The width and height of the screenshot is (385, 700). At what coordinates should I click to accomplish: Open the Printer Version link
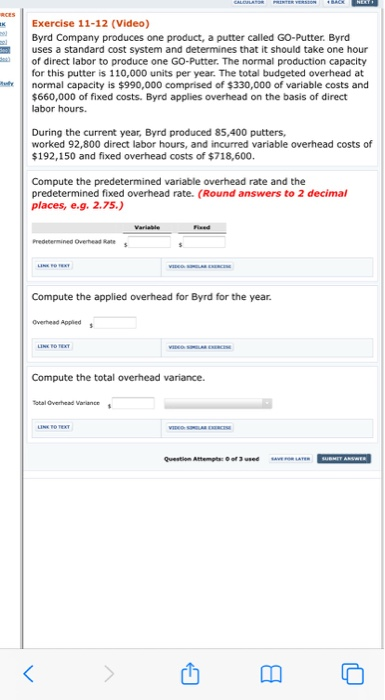[x=295, y=2]
